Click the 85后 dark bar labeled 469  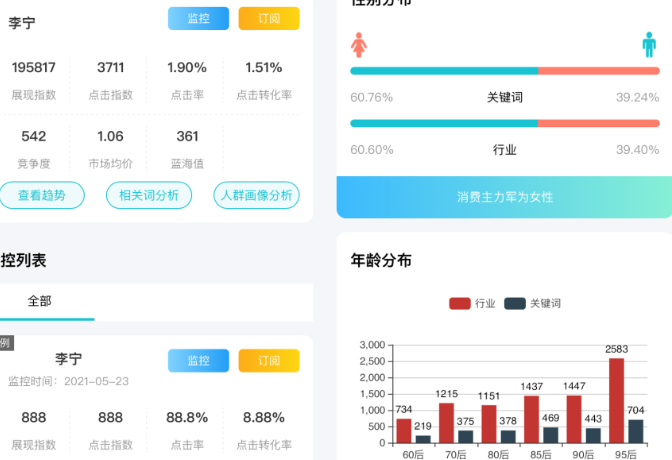pos(551,435)
